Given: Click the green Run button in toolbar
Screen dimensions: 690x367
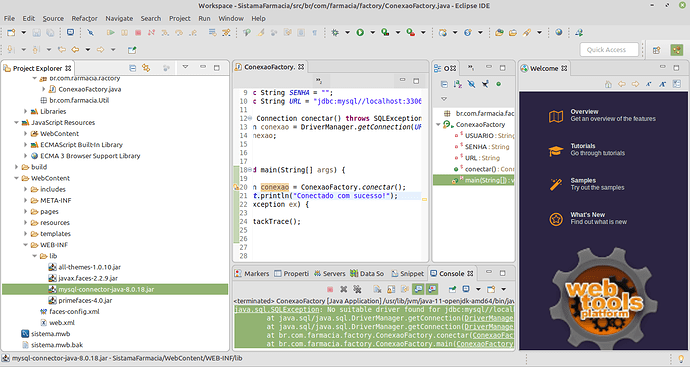Looking at the screenshot, I should tap(360, 33).
